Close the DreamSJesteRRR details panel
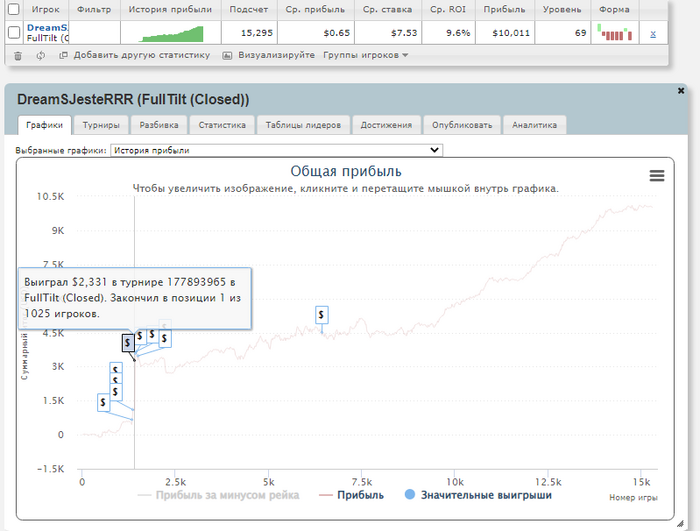Screen dimensions: 700x531 [x=681, y=91]
